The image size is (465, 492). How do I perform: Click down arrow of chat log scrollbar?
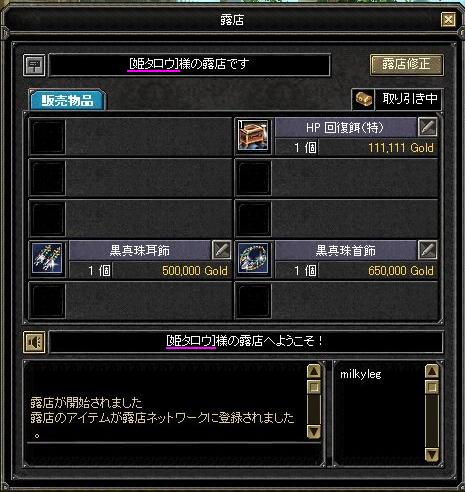[x=314, y=431]
